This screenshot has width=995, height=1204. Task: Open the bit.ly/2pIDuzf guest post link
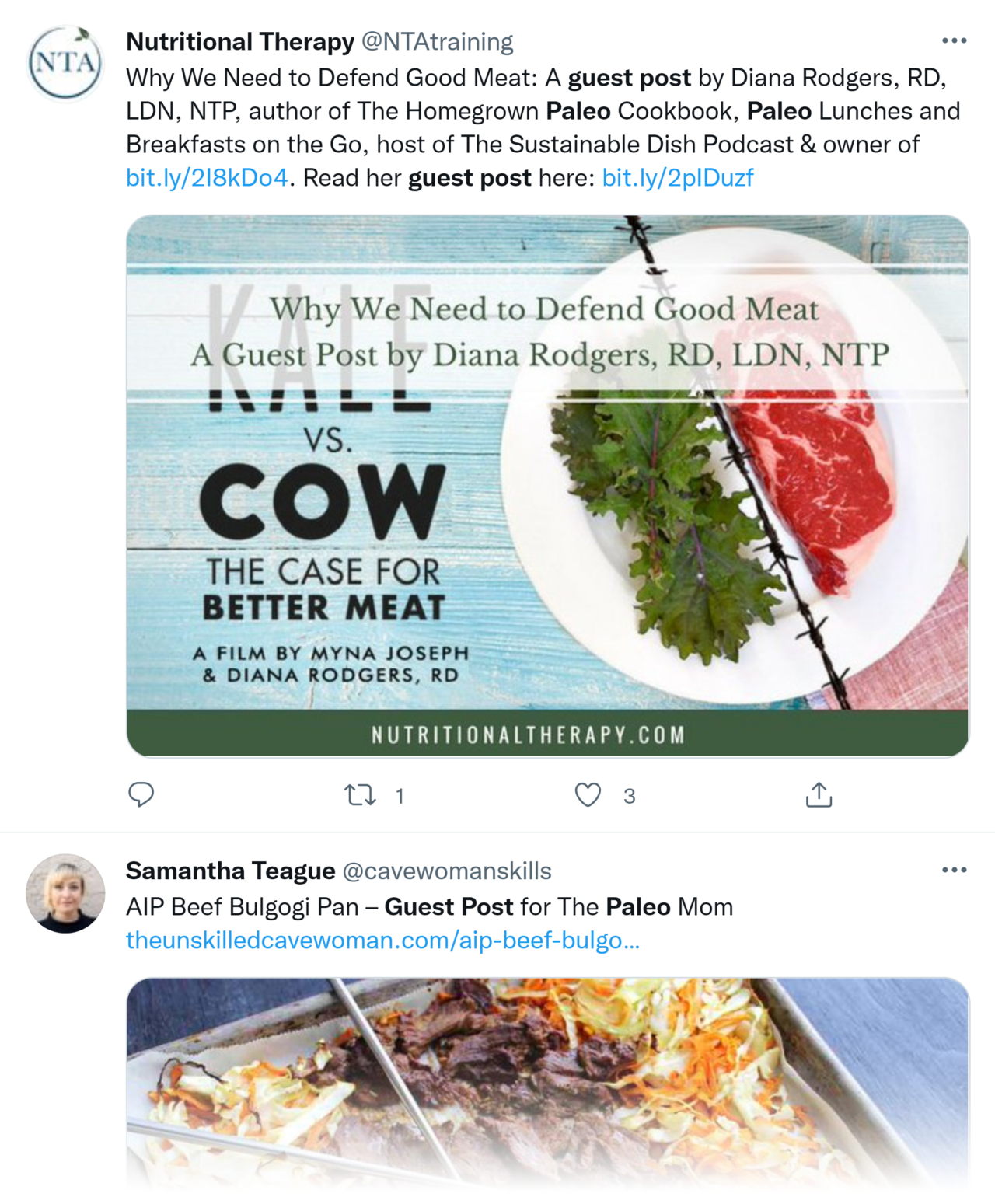(x=677, y=178)
